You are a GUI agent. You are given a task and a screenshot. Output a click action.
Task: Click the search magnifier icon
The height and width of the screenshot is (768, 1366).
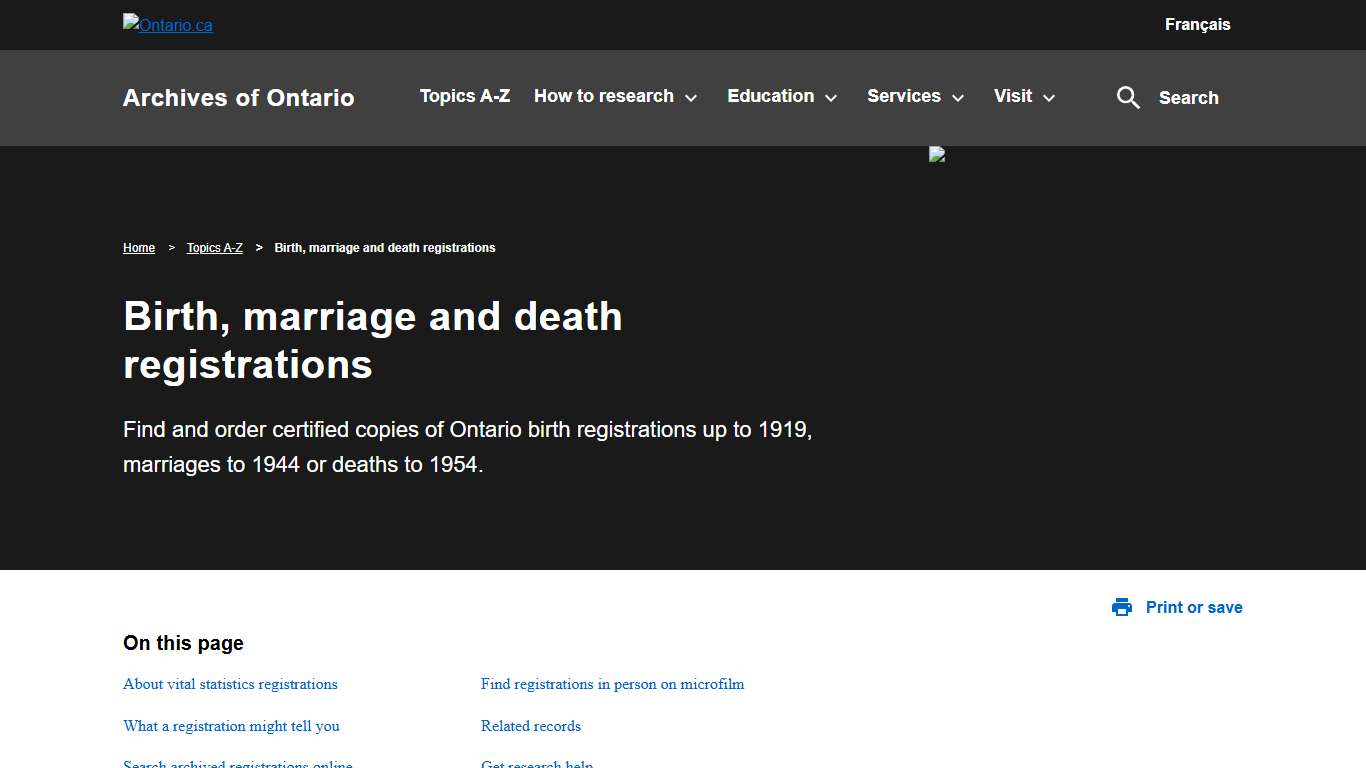click(x=1128, y=97)
